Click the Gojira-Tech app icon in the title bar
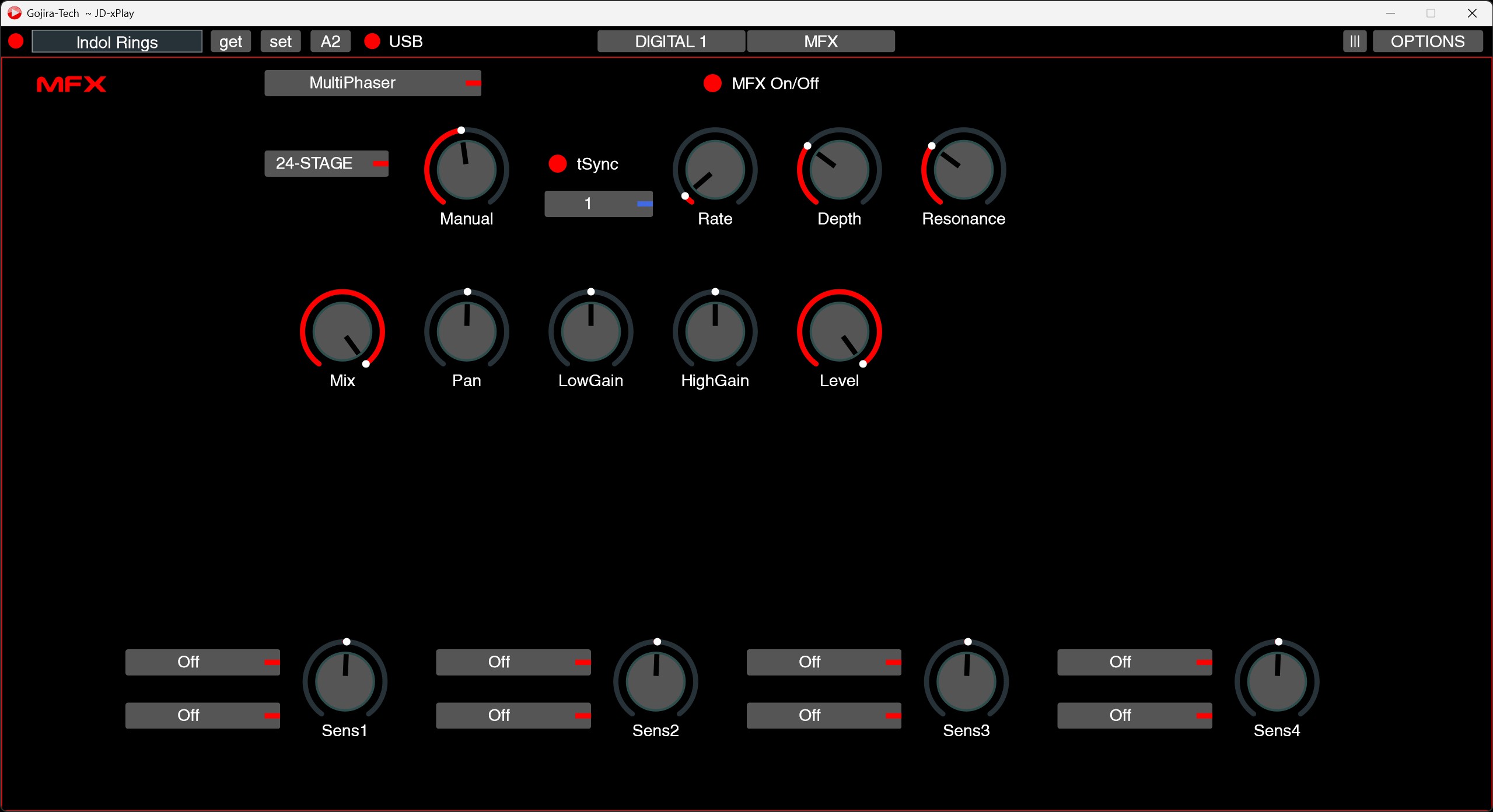 (x=14, y=13)
